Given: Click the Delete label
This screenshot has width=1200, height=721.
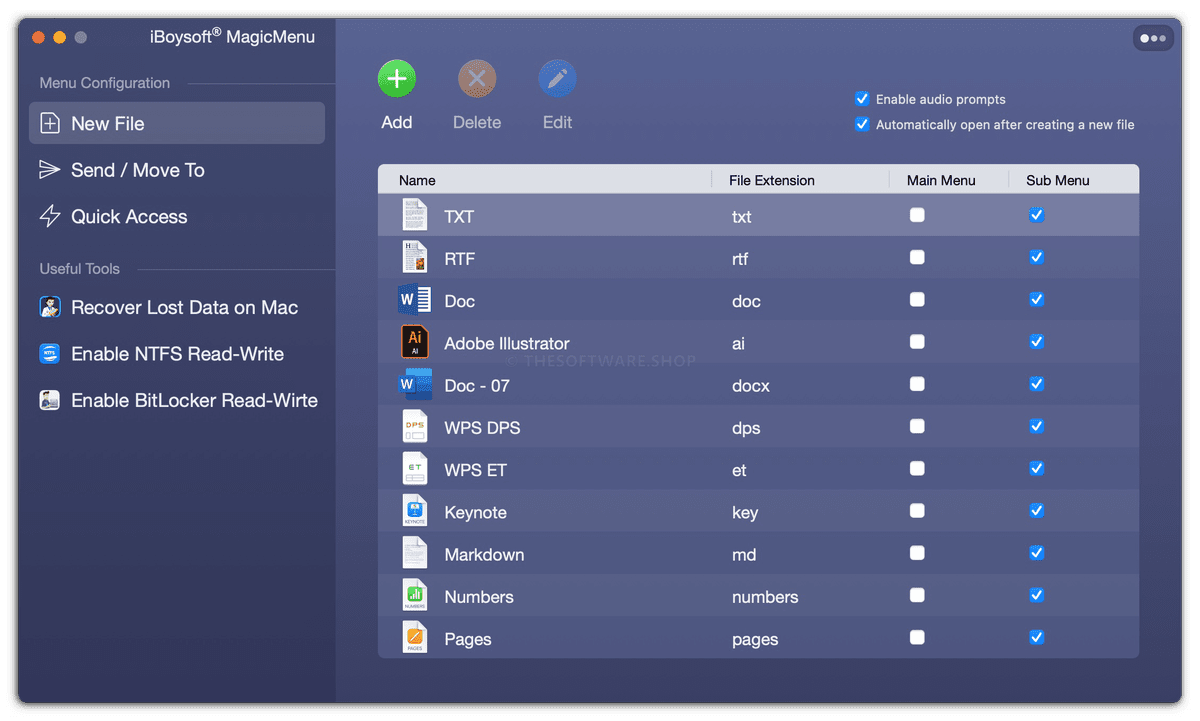Looking at the screenshot, I should coord(477,122).
